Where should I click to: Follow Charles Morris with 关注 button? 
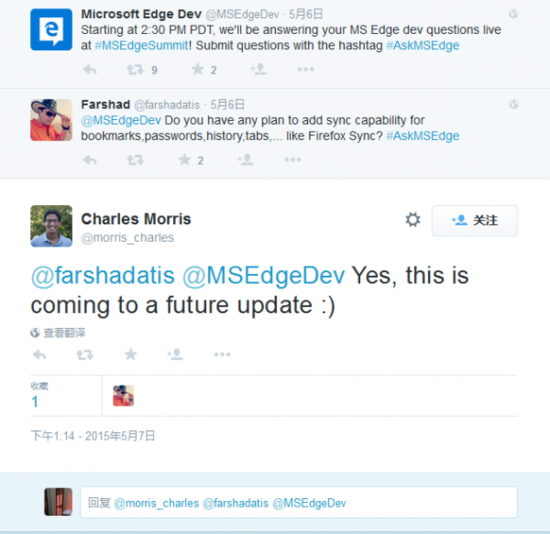click(475, 220)
